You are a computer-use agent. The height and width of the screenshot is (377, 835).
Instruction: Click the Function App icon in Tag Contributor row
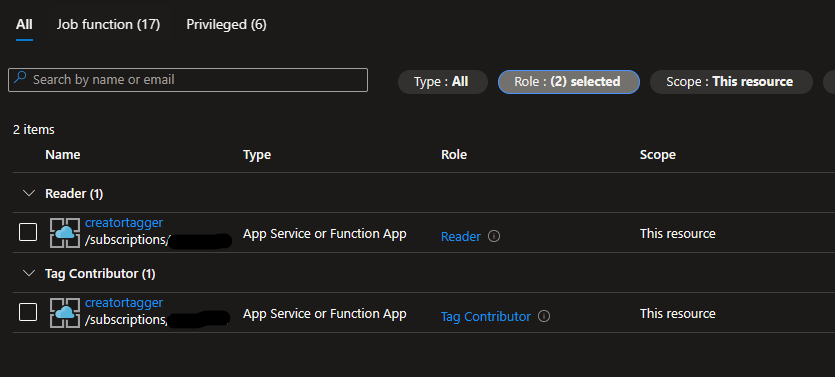coord(65,313)
